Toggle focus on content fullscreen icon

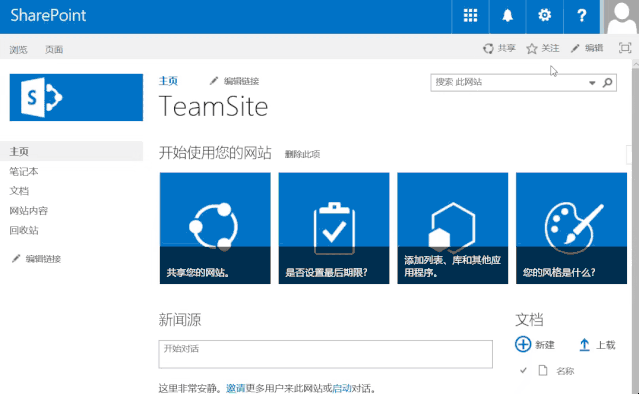tap(625, 48)
